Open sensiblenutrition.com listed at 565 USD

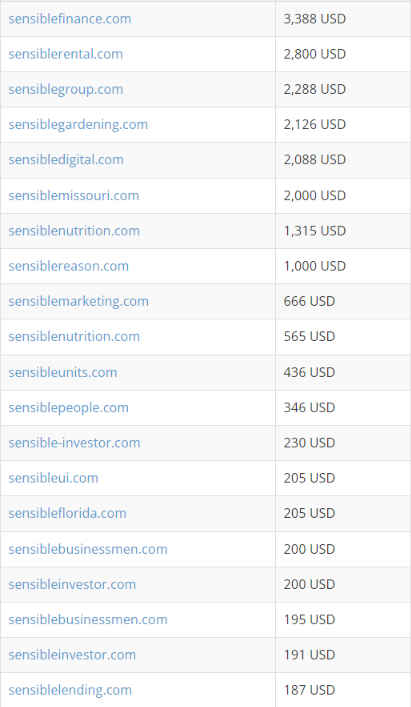tap(74, 336)
